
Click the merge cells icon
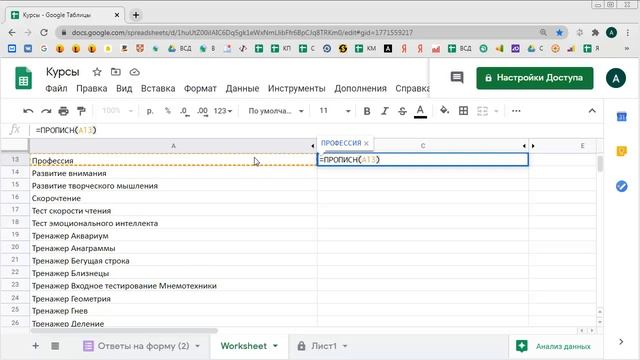[482, 111]
